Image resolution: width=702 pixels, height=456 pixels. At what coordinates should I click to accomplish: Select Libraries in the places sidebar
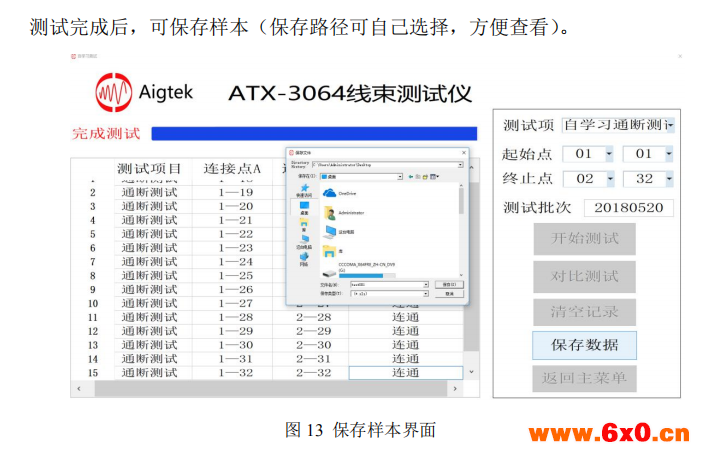[304, 225]
